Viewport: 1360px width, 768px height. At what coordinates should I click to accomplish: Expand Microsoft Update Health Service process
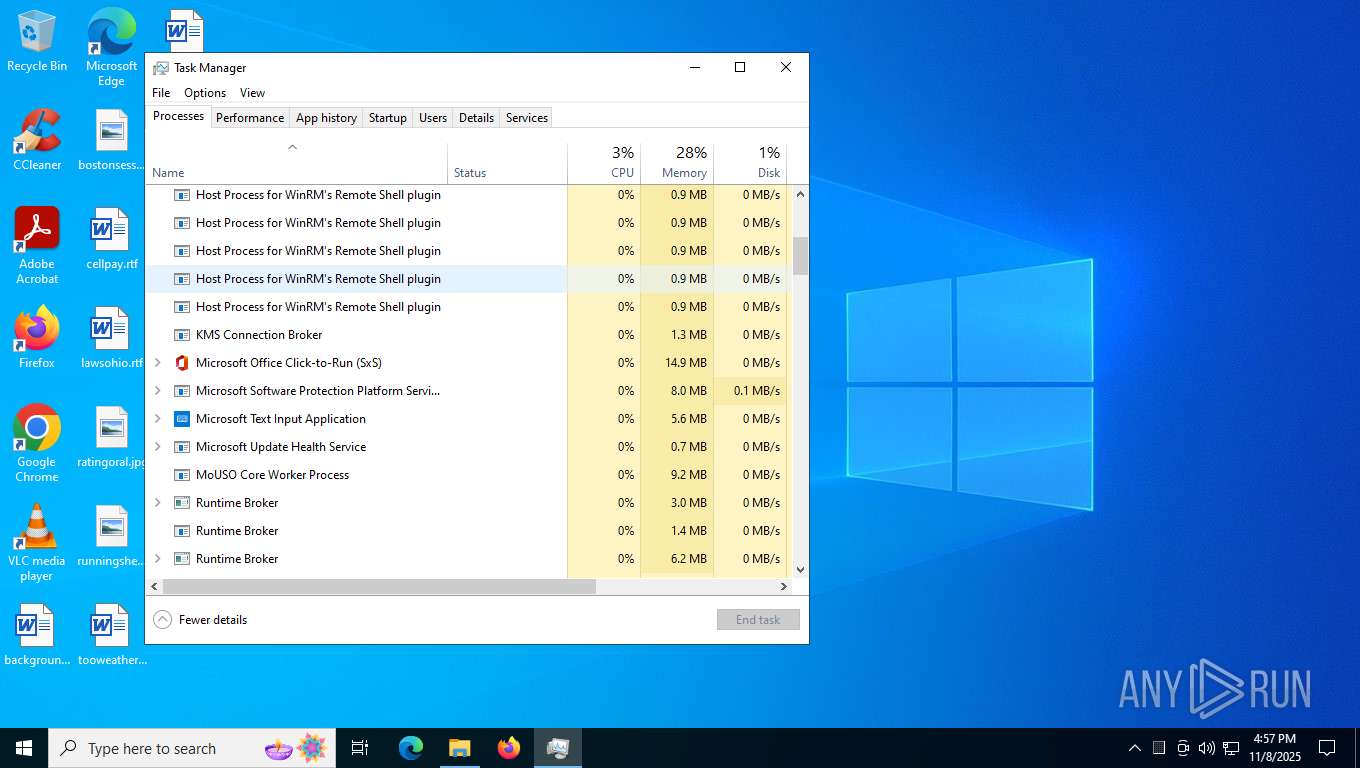tap(157, 447)
